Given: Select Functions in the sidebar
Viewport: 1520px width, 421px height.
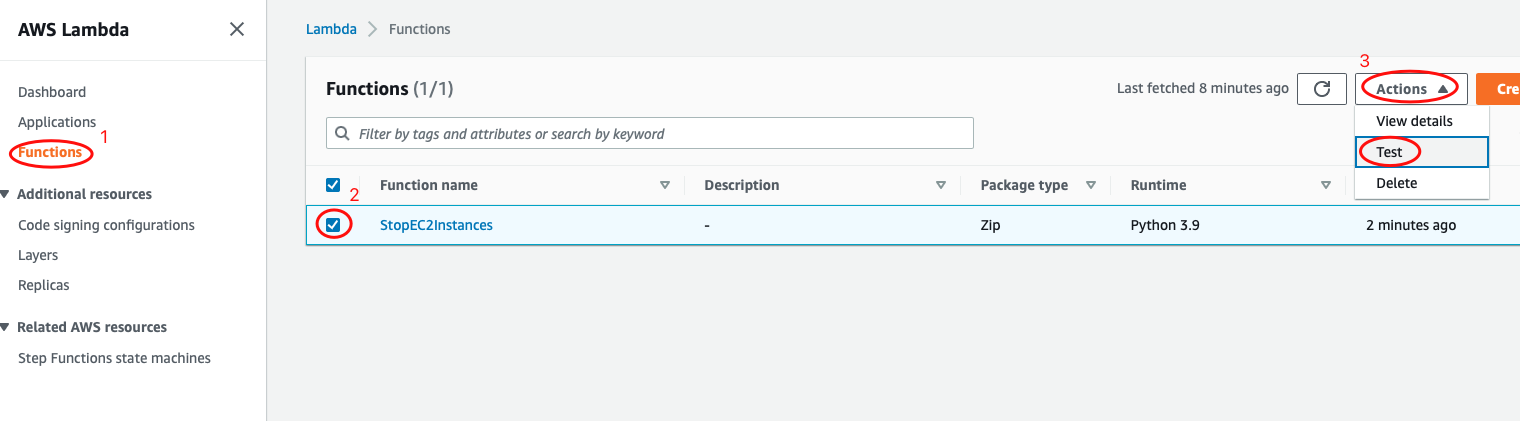Looking at the screenshot, I should coord(50,153).
